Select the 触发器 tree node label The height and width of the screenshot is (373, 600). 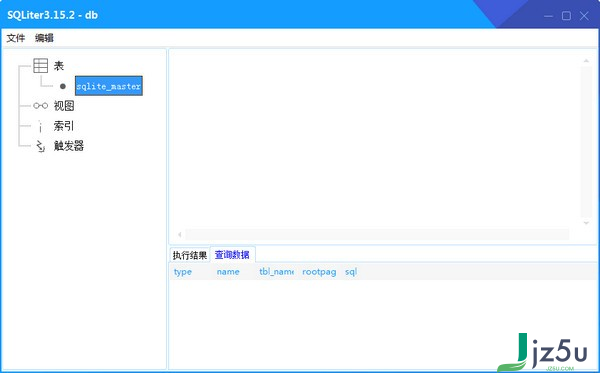coord(68,146)
